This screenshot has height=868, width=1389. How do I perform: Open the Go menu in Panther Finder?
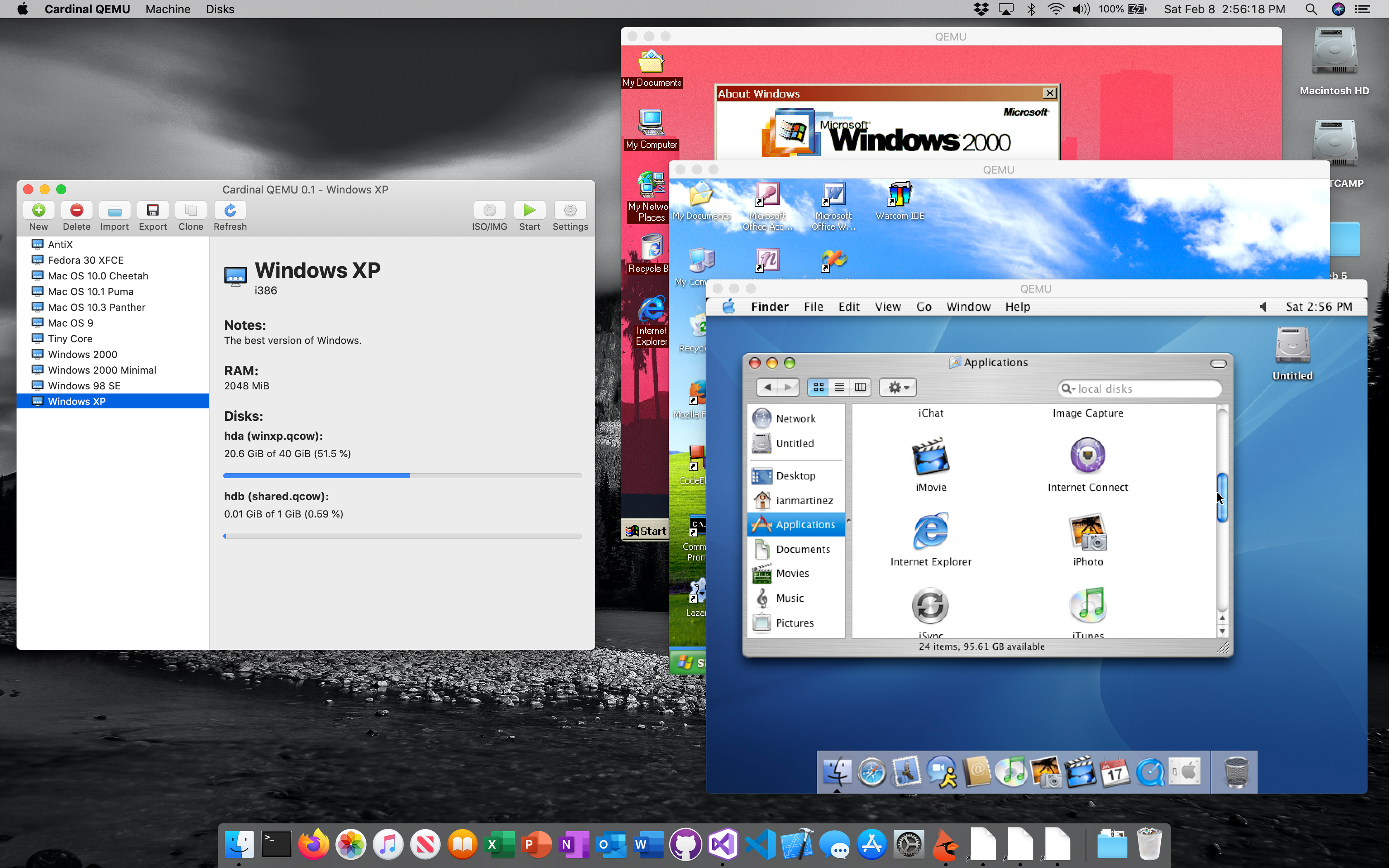point(924,307)
